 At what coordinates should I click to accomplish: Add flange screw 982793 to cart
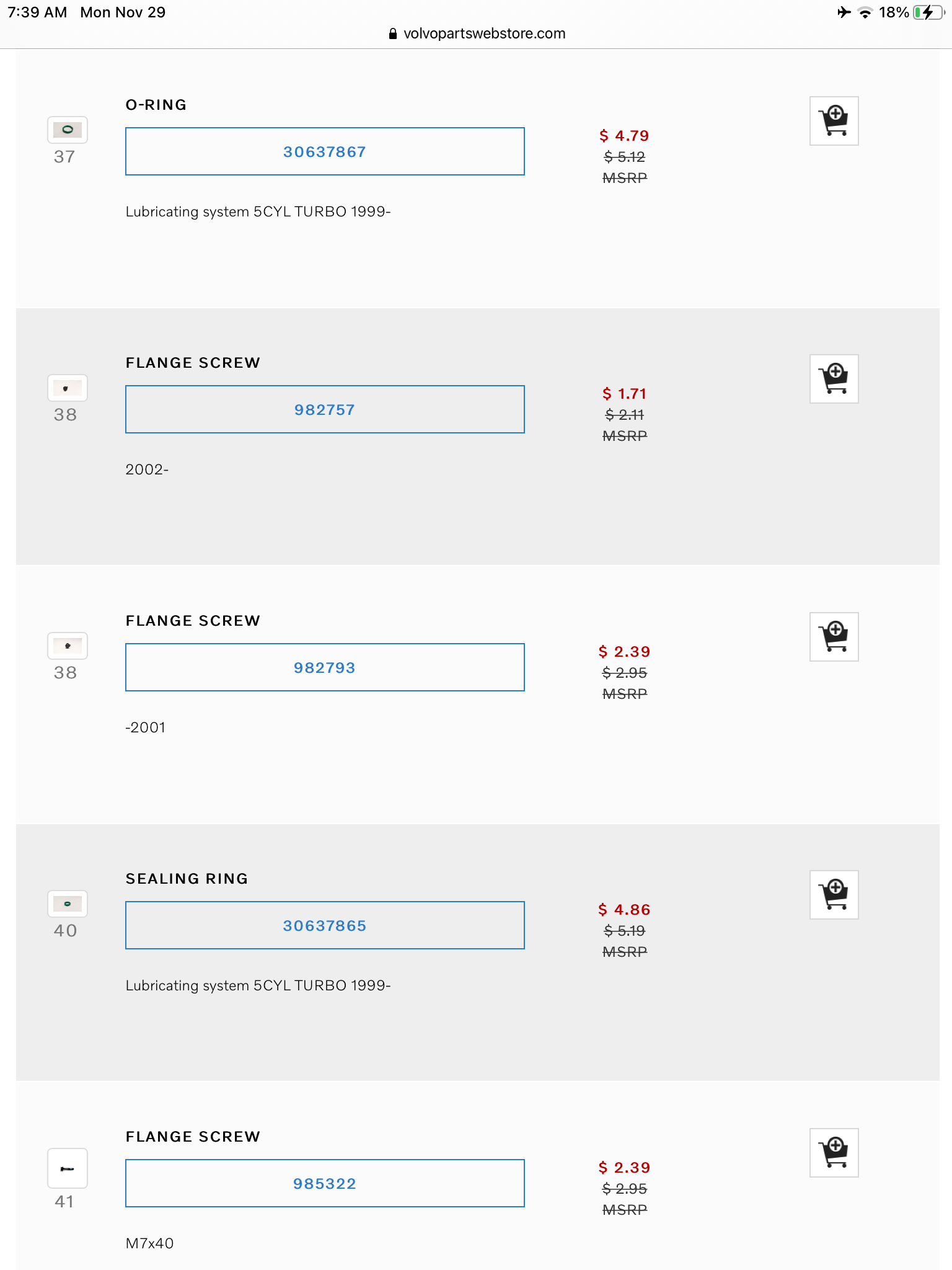834,637
